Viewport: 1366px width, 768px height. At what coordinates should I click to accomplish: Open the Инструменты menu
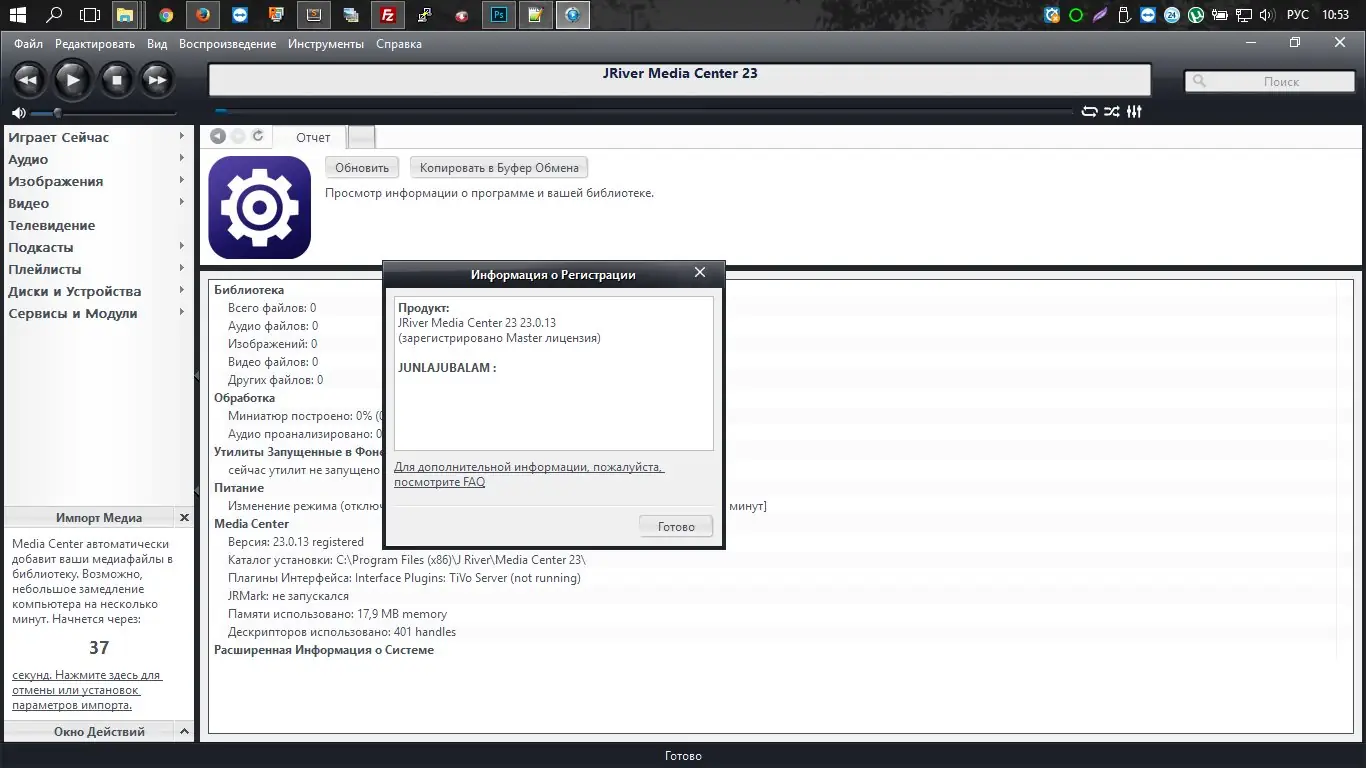click(326, 44)
